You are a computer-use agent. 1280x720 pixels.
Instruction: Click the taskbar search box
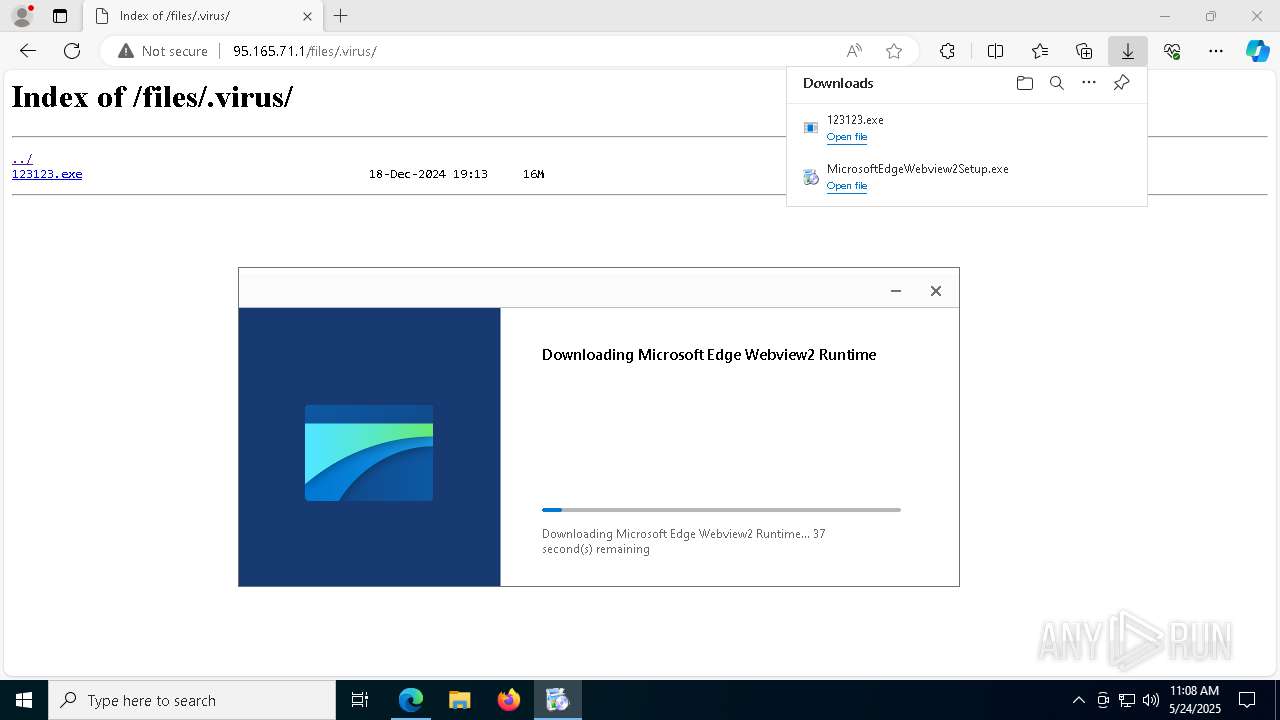(x=192, y=700)
